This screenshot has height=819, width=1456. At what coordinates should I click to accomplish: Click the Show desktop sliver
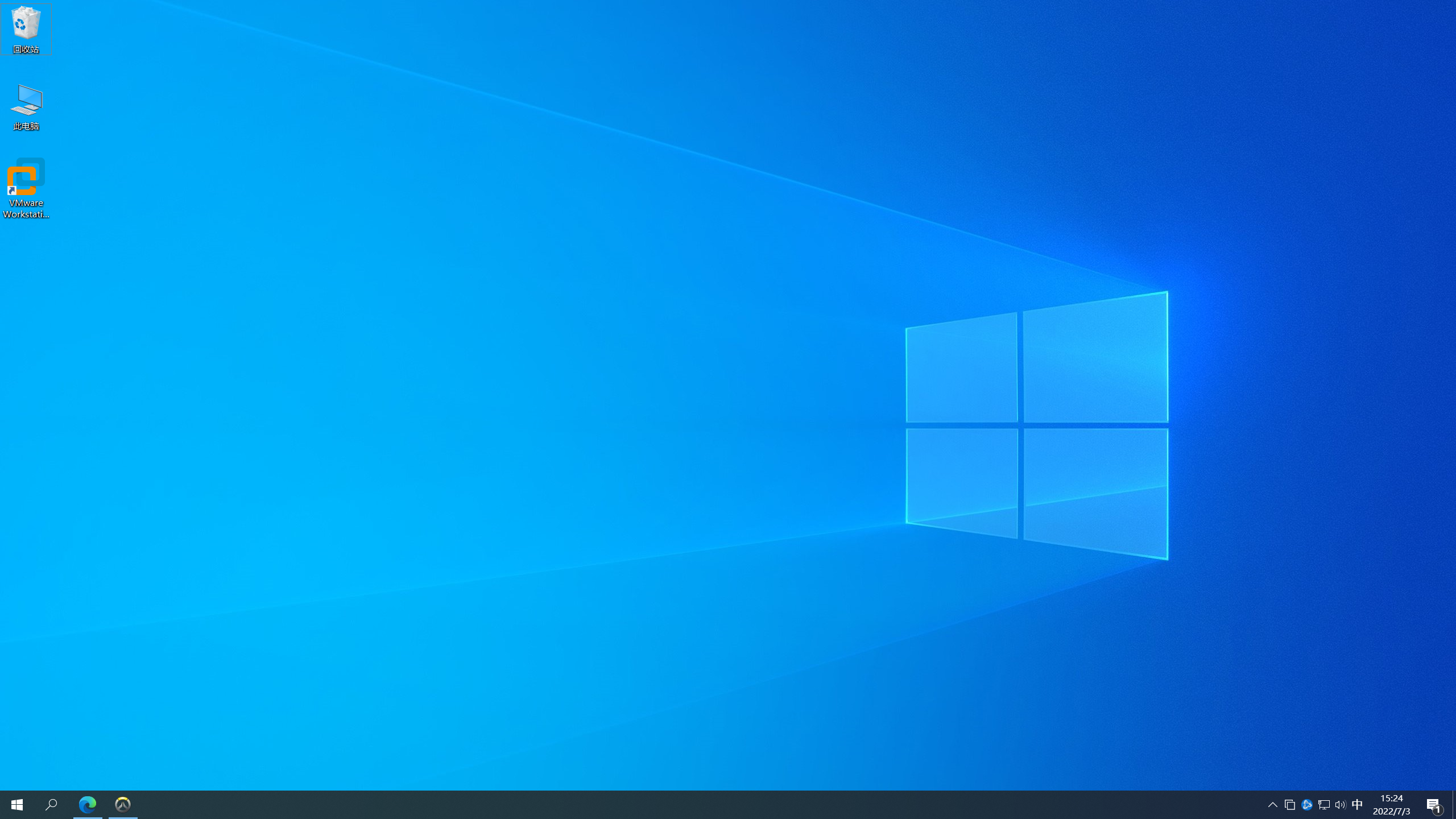(1454, 805)
